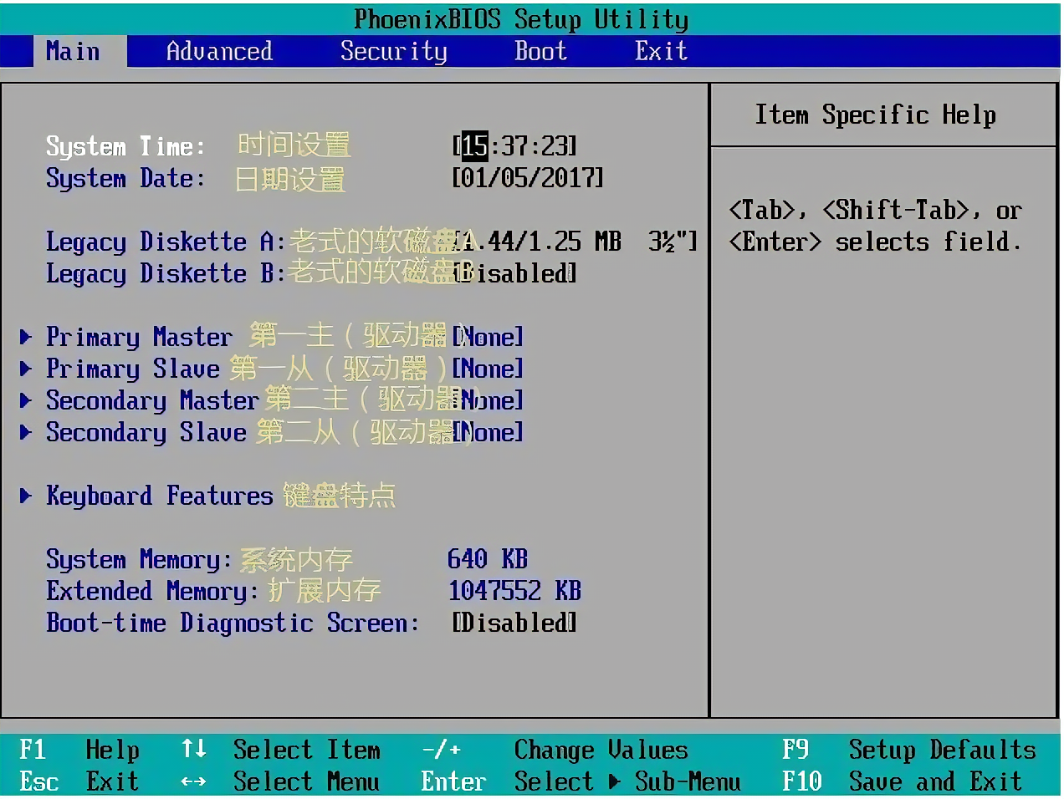1064x799 pixels.
Task: Click the left-right arrows Select Menu icon
Action: click(x=193, y=781)
